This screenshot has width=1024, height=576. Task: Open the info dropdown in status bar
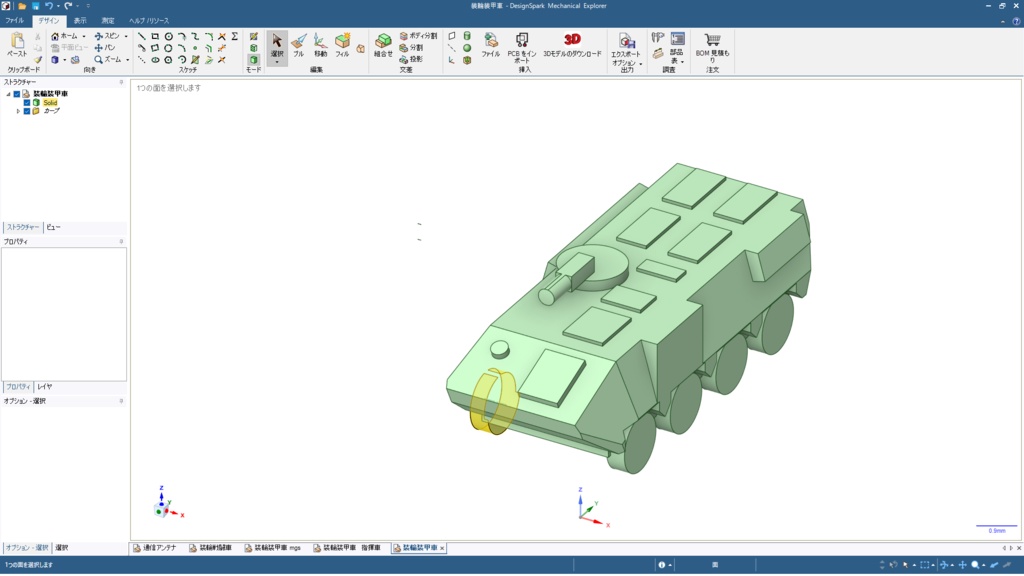point(670,565)
